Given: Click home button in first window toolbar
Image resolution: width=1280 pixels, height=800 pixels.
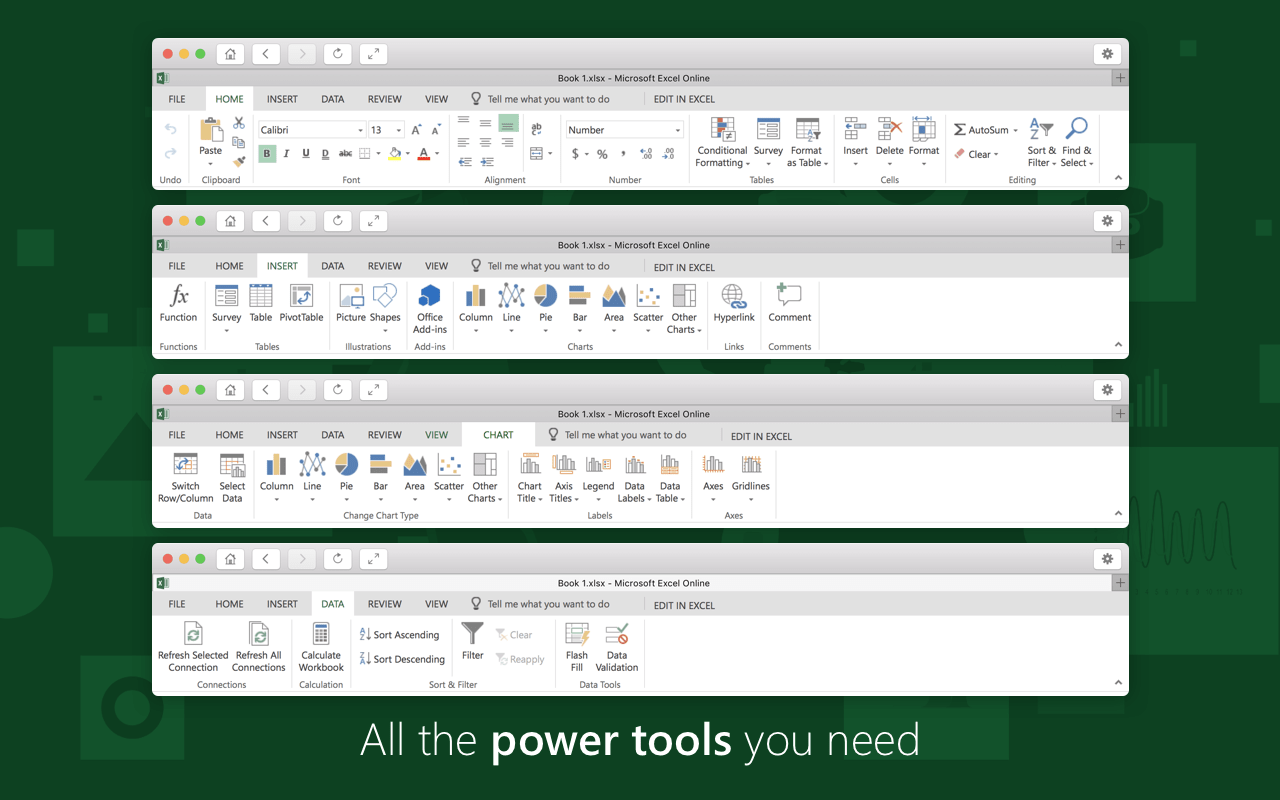Looking at the screenshot, I should (x=230, y=54).
